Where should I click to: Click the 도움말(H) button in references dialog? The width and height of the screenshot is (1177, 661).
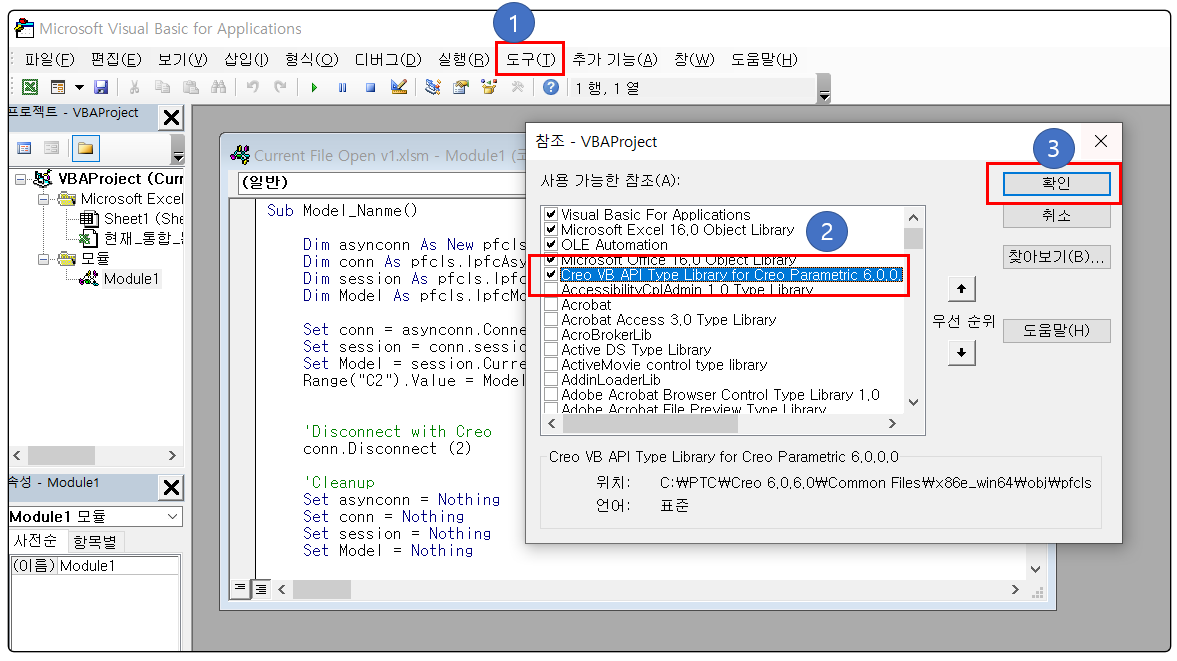click(1056, 331)
